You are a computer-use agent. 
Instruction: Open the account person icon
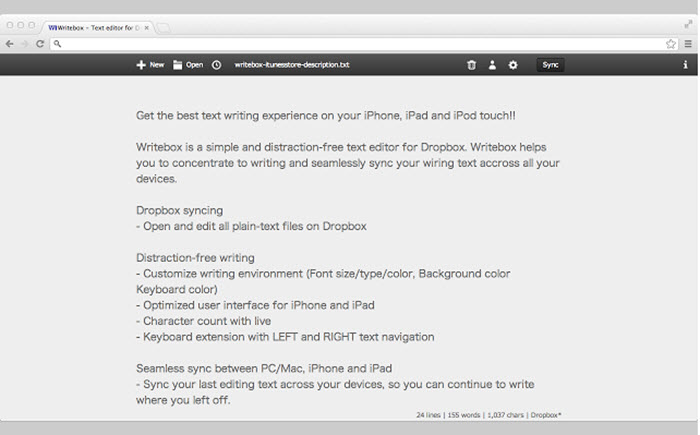click(x=492, y=65)
